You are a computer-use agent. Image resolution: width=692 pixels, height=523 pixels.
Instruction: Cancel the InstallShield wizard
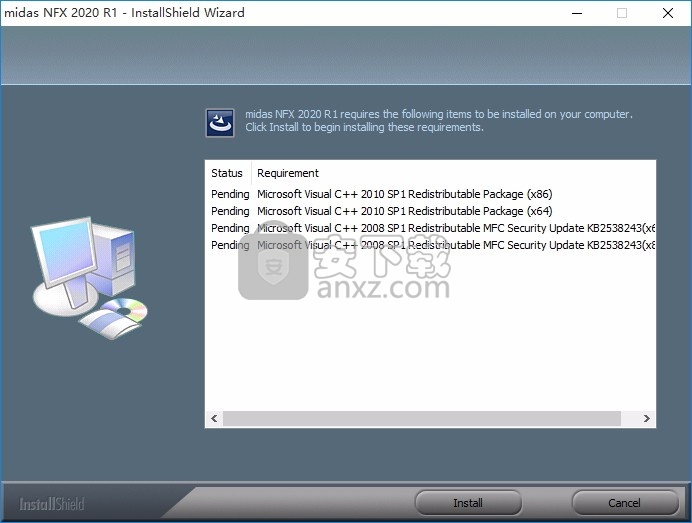tap(624, 503)
